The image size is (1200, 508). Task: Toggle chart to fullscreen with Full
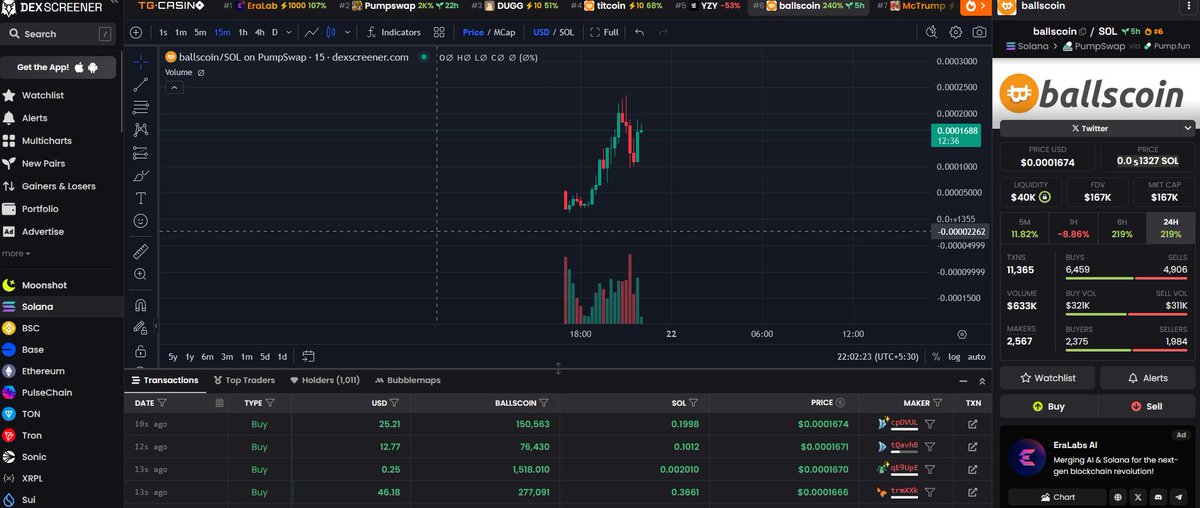point(605,32)
